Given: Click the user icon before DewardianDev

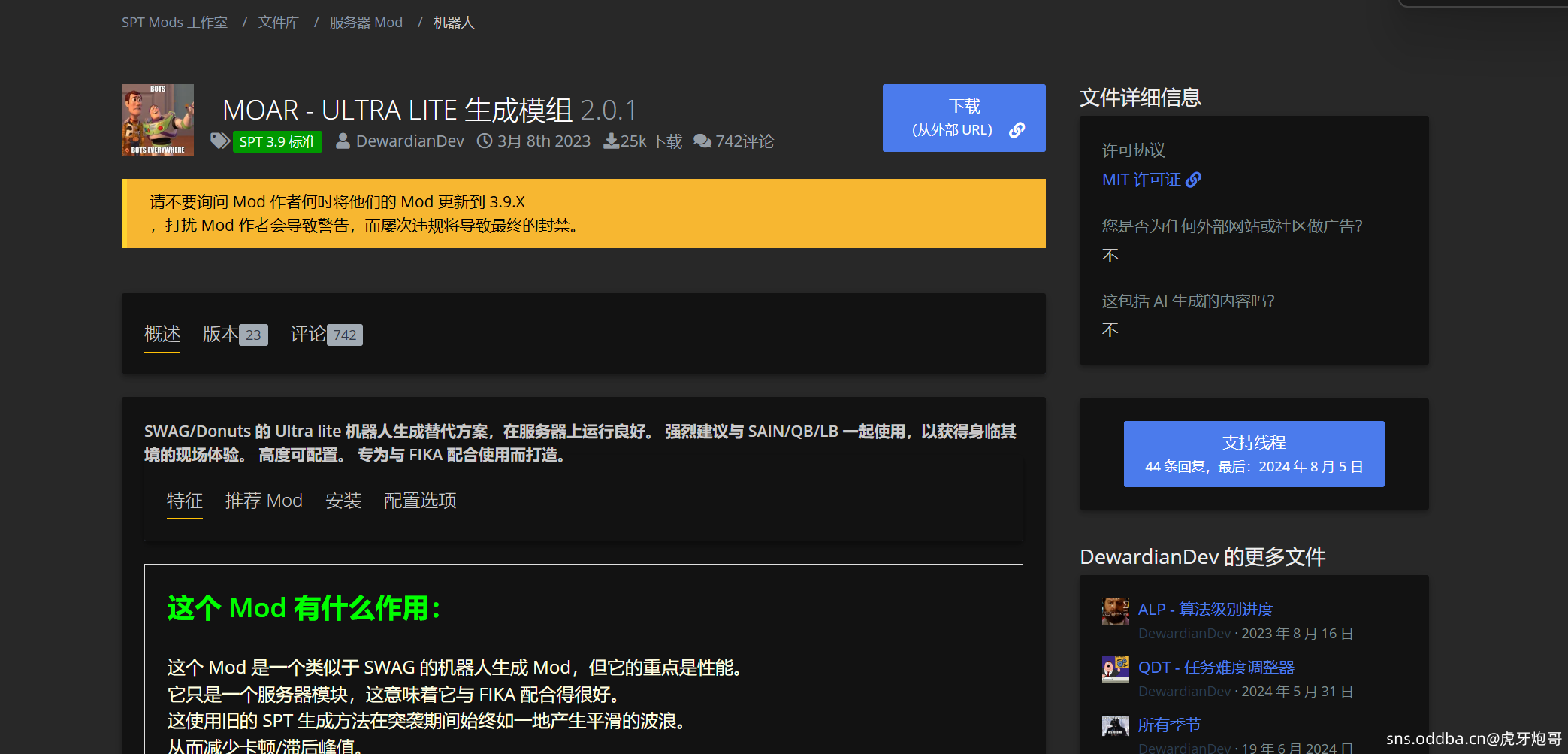Looking at the screenshot, I should click(343, 141).
